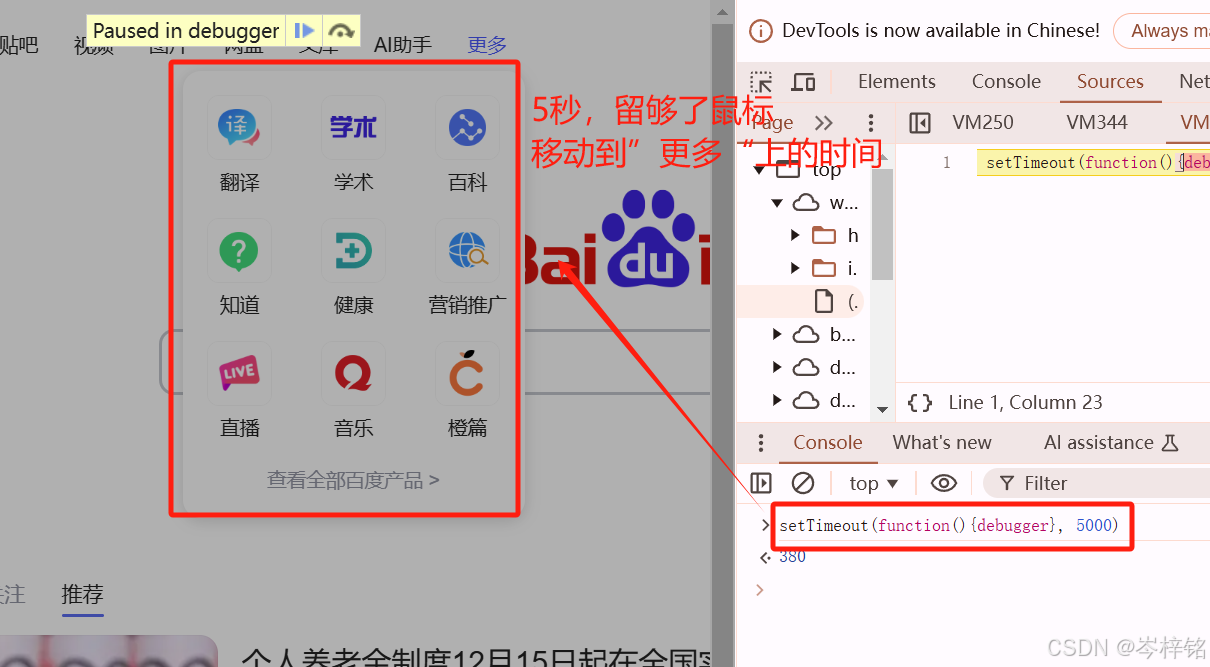Open the drawer three-dot menu

(x=761, y=443)
